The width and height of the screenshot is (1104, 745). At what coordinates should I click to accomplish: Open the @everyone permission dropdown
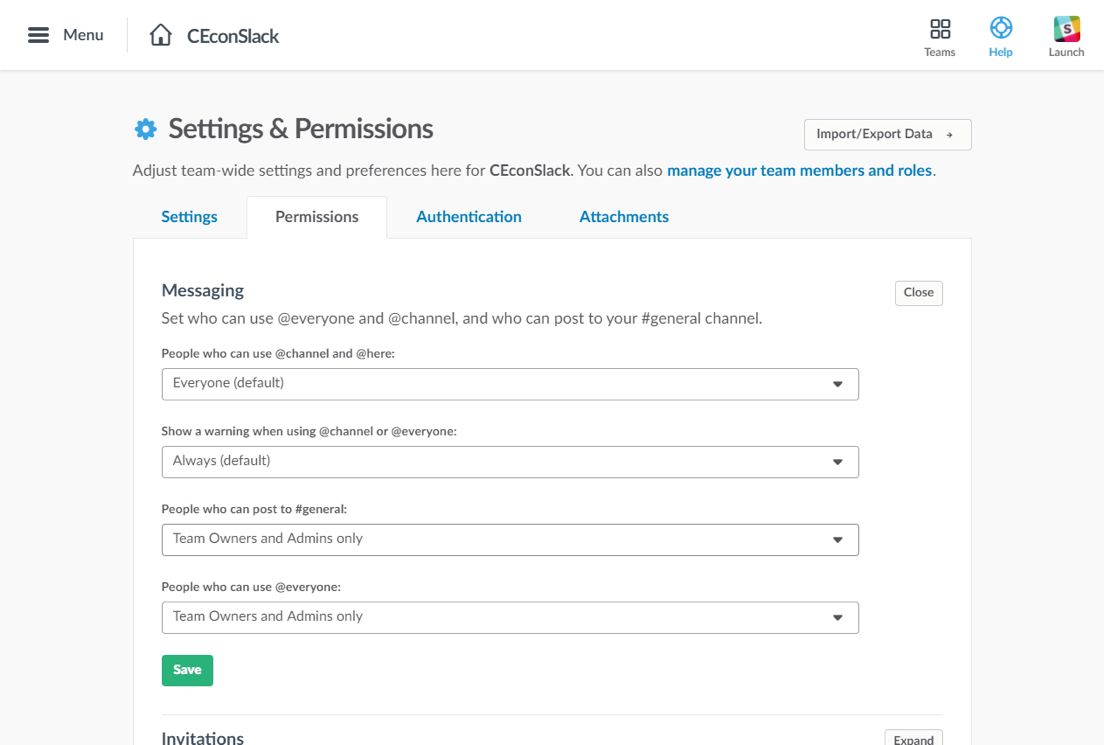[510, 618]
